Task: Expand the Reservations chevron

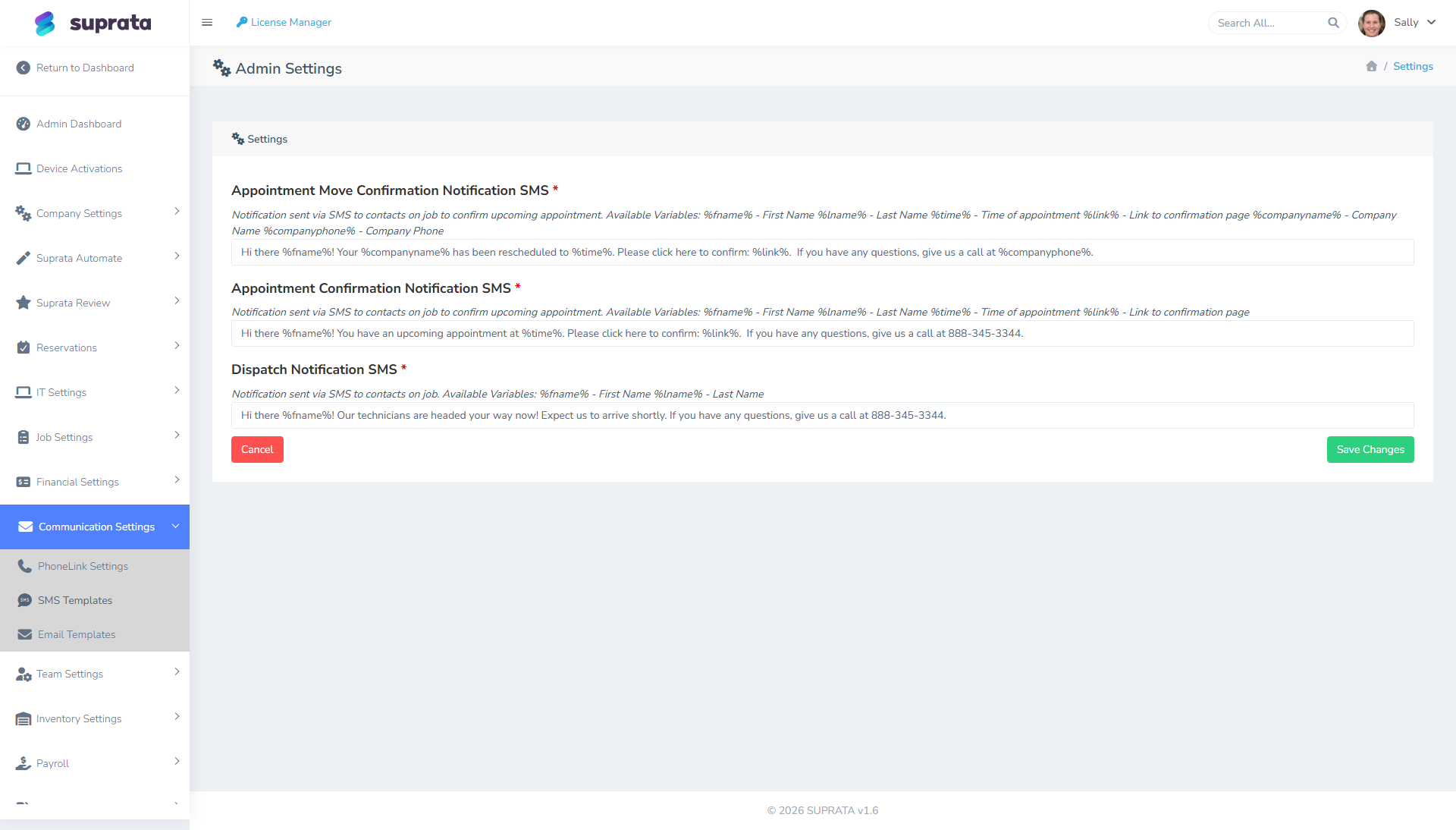Action: click(x=177, y=345)
